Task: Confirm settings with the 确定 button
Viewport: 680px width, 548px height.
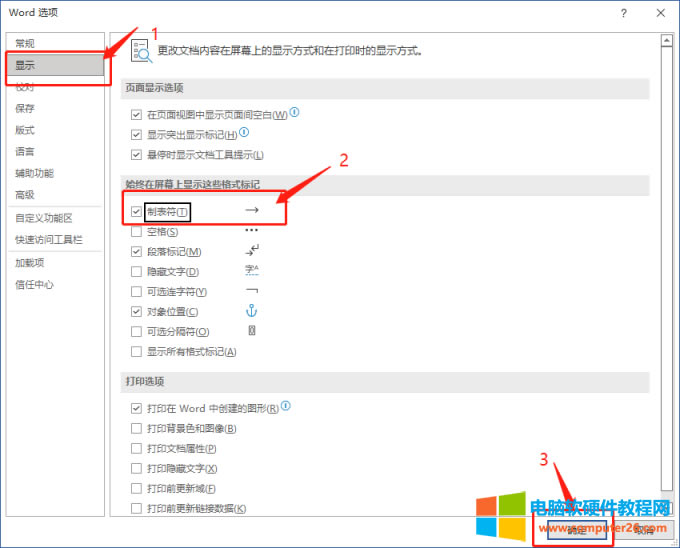Action: [577, 530]
